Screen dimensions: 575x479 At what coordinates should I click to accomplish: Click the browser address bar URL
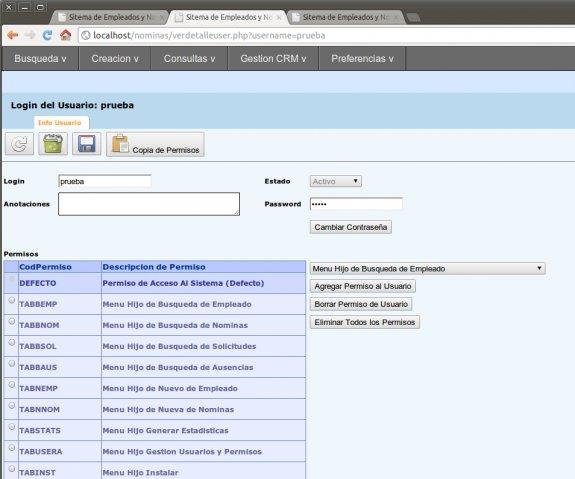coord(209,36)
